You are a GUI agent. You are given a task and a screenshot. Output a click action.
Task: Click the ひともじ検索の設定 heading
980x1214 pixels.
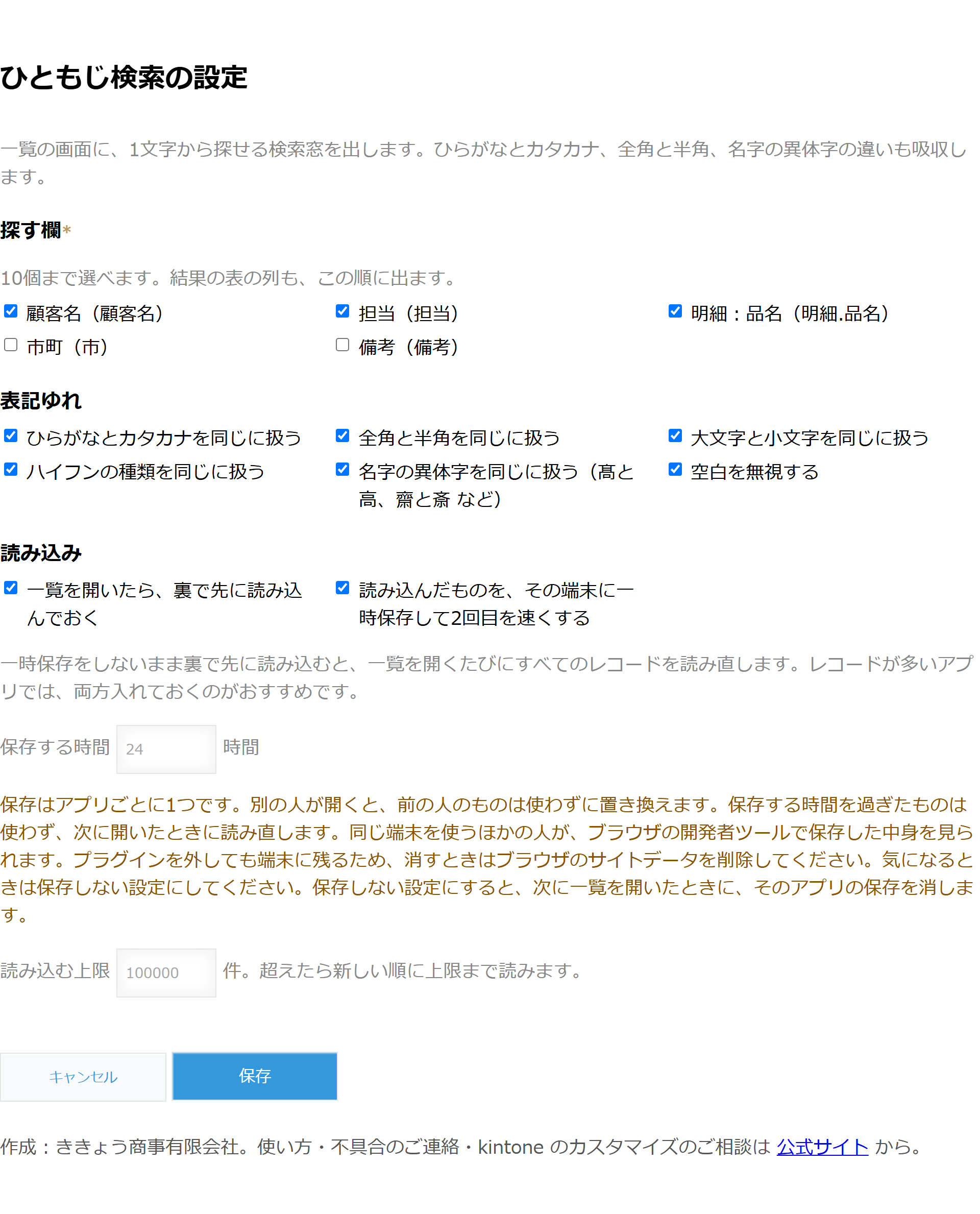click(124, 78)
